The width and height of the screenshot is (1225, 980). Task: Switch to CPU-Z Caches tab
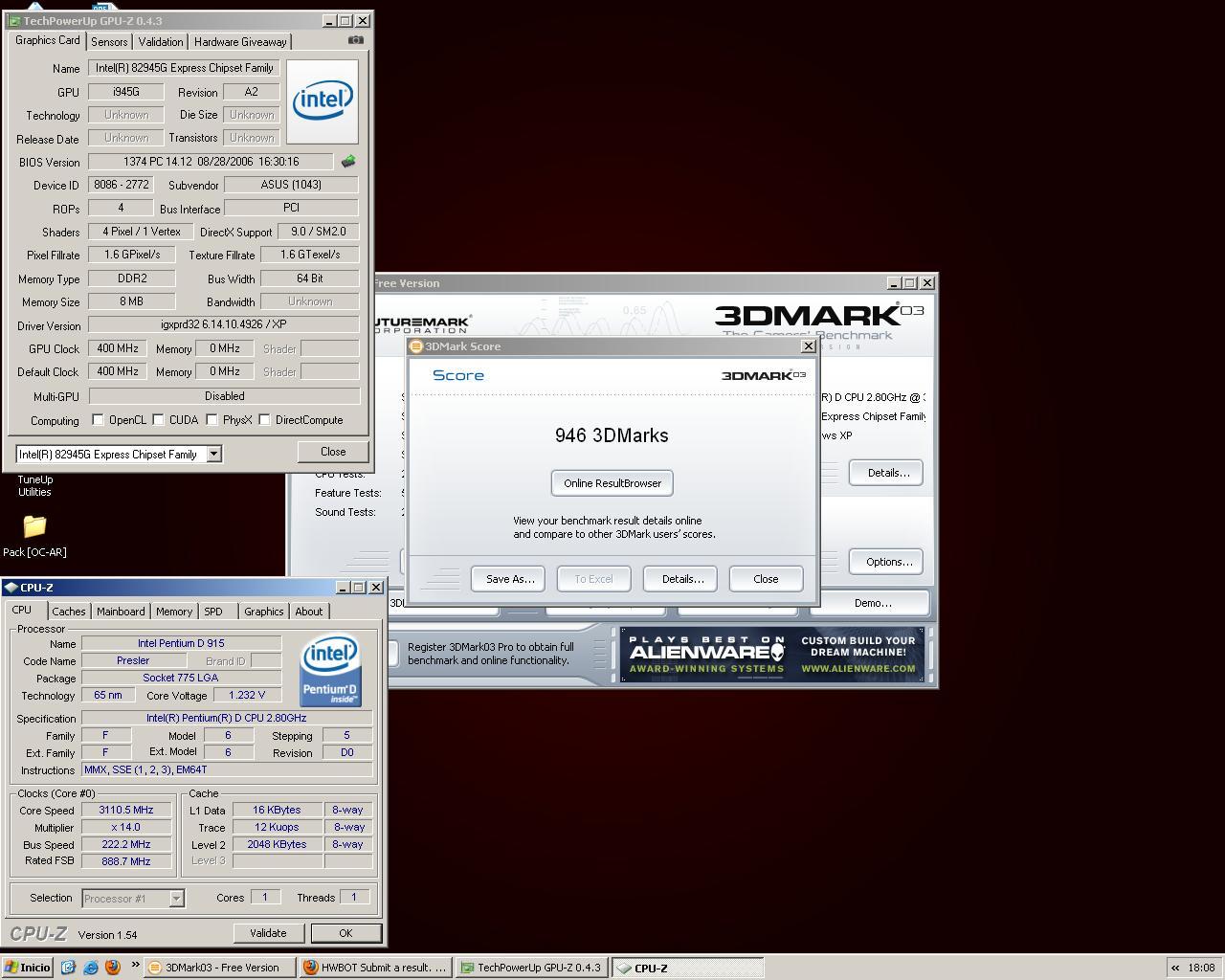pos(68,612)
